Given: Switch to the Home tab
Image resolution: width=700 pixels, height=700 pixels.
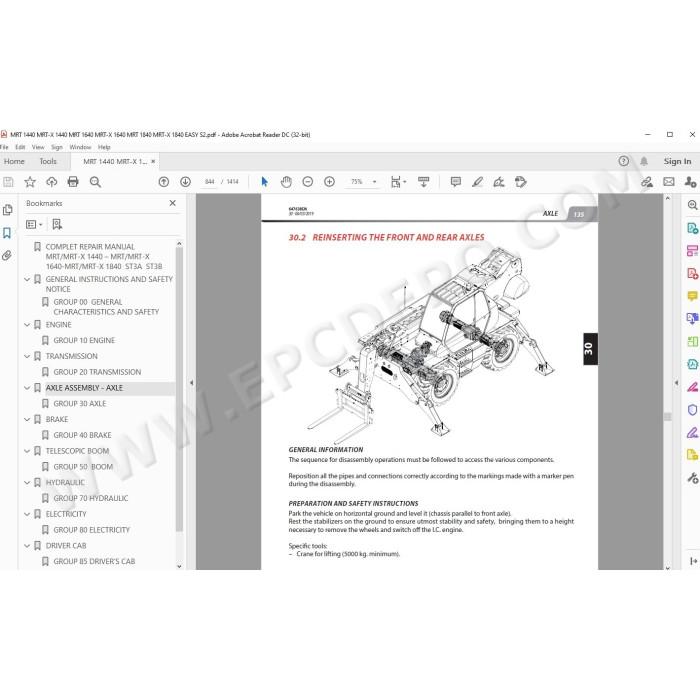Looking at the screenshot, I should pos(14,161).
